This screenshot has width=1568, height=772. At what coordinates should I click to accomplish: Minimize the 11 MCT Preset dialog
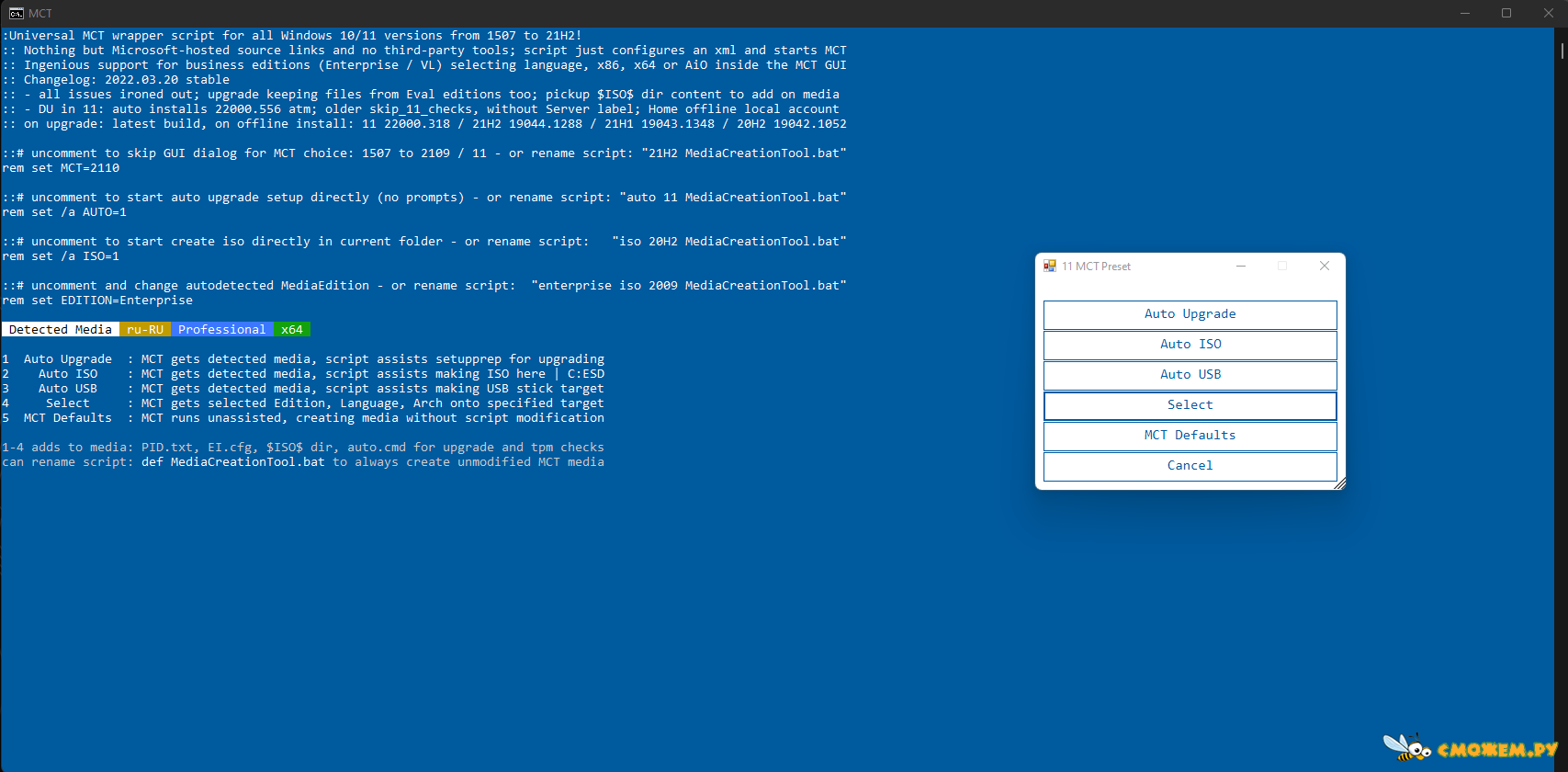[1241, 267]
